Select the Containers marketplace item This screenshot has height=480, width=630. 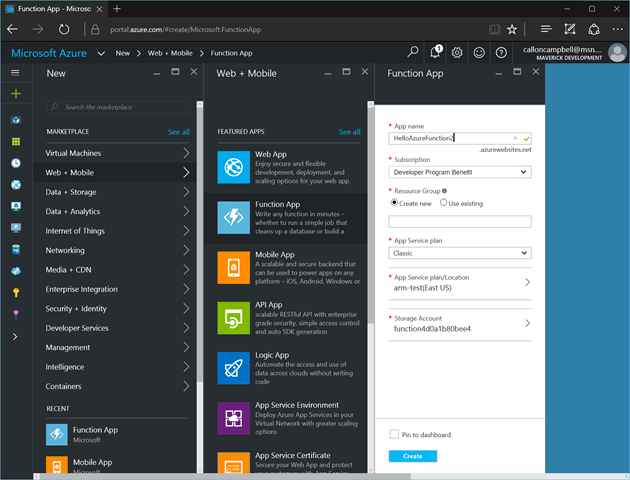coord(115,386)
